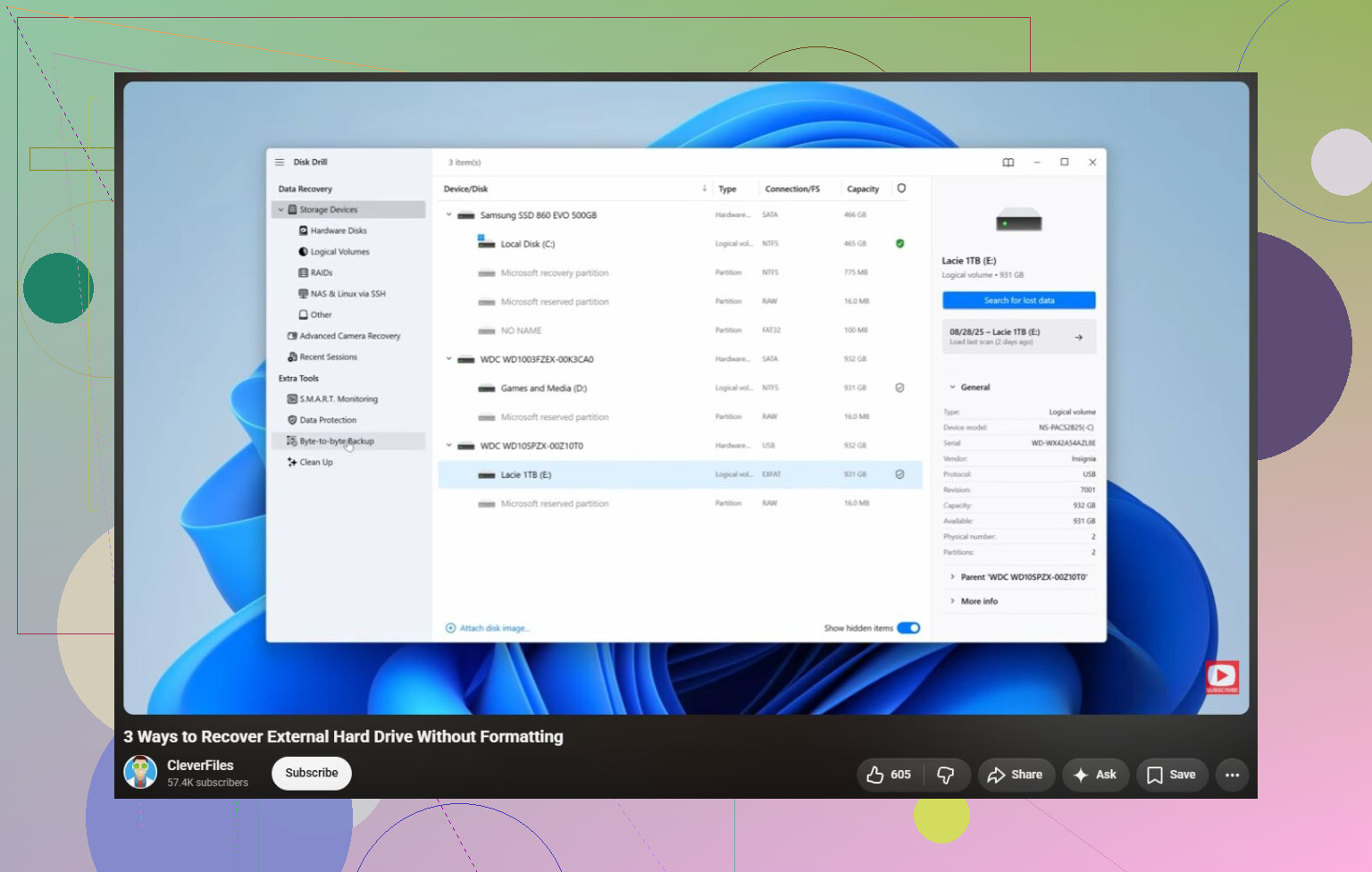Click protection shield on Lacie 1TB row
This screenshot has width=1372, height=872.
tap(899, 474)
